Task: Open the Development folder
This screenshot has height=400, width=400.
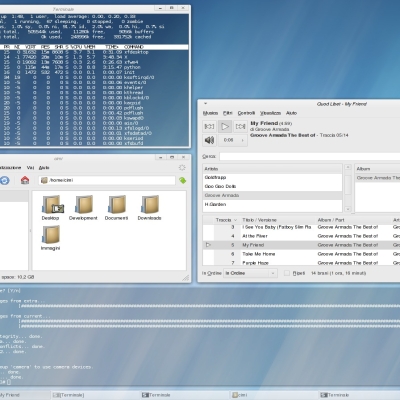Action: pyautogui.click(x=83, y=208)
